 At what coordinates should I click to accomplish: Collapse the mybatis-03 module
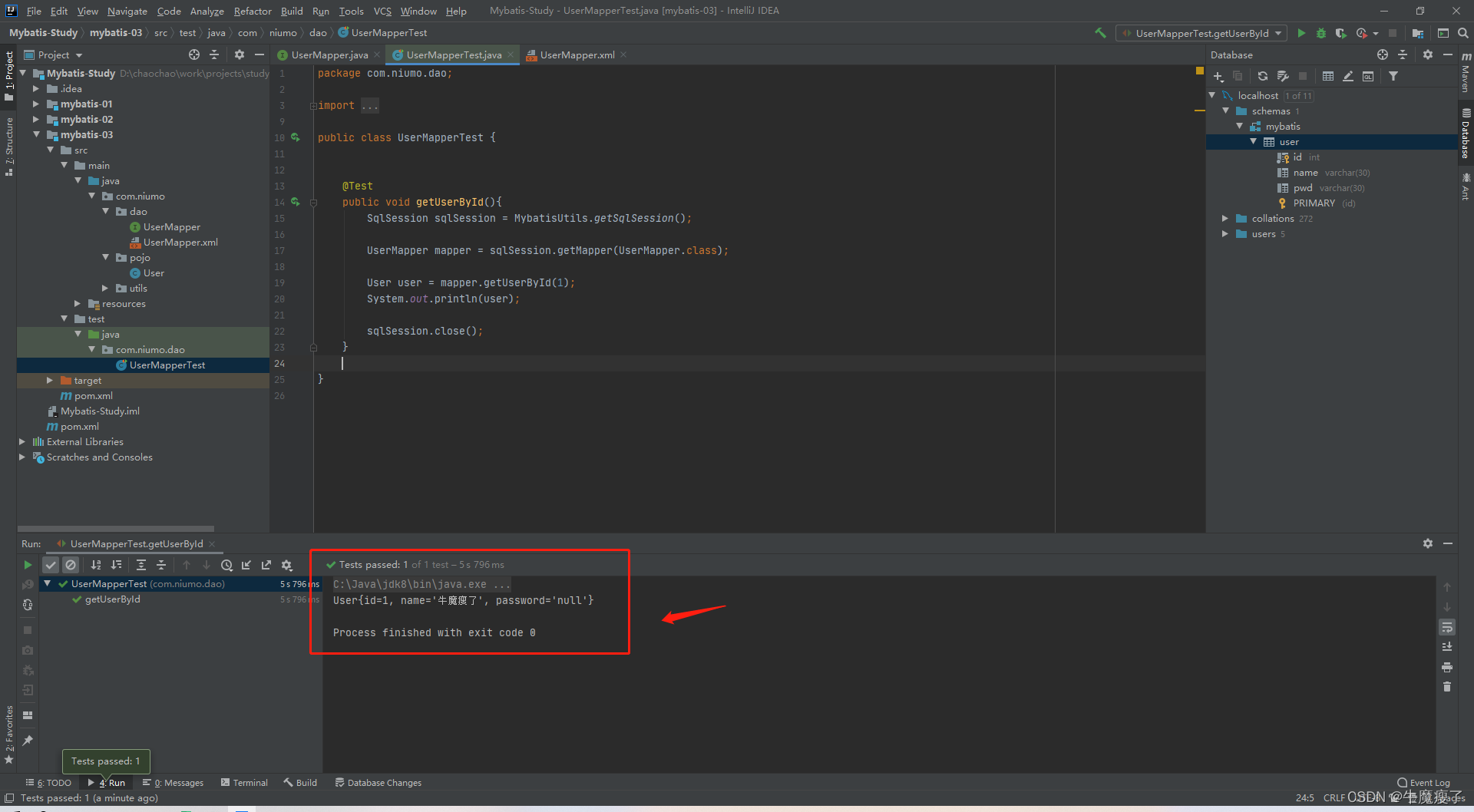(x=35, y=134)
